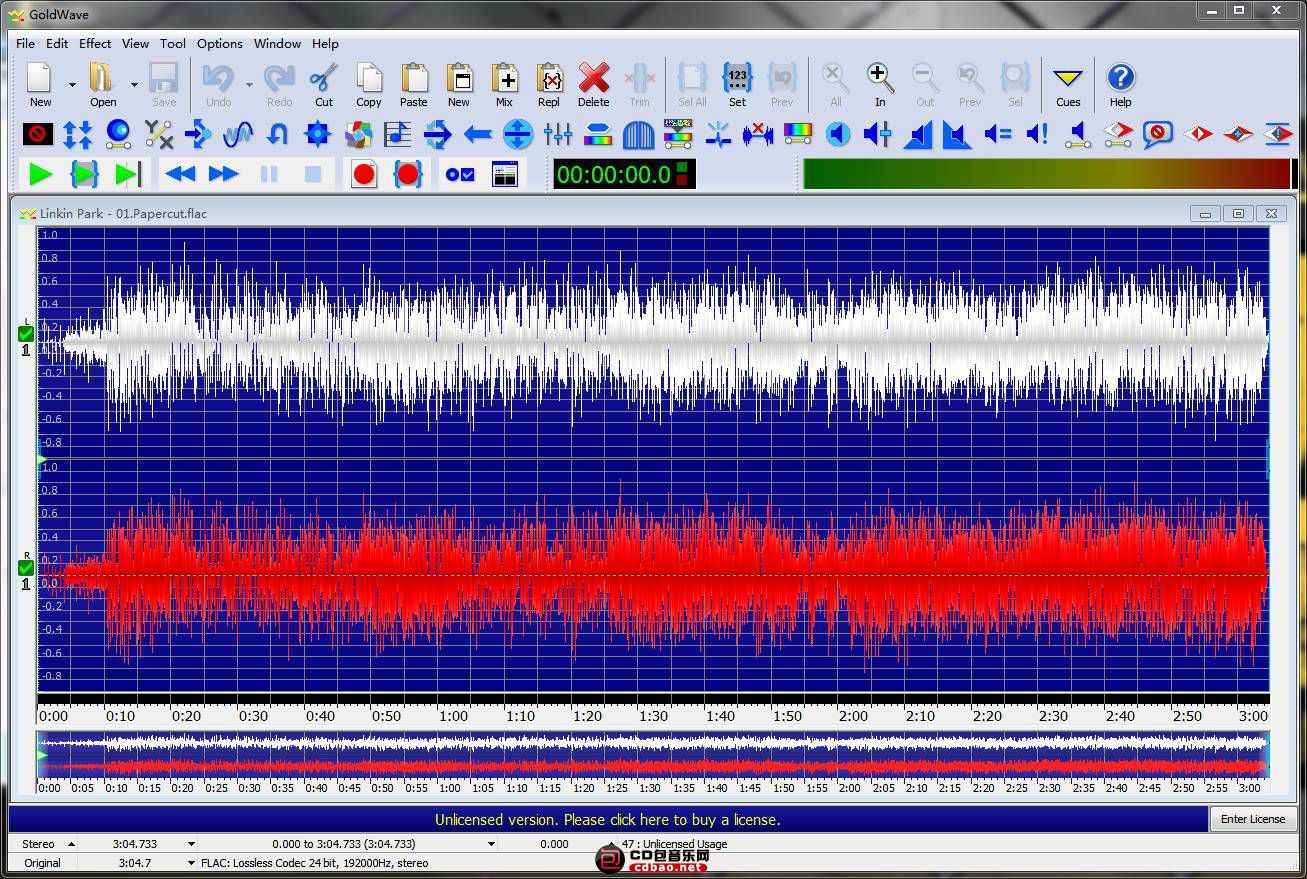This screenshot has width=1307, height=879.
Task: Apply the Maximize Volume effect (speaker with exclamation)
Action: (x=1037, y=134)
